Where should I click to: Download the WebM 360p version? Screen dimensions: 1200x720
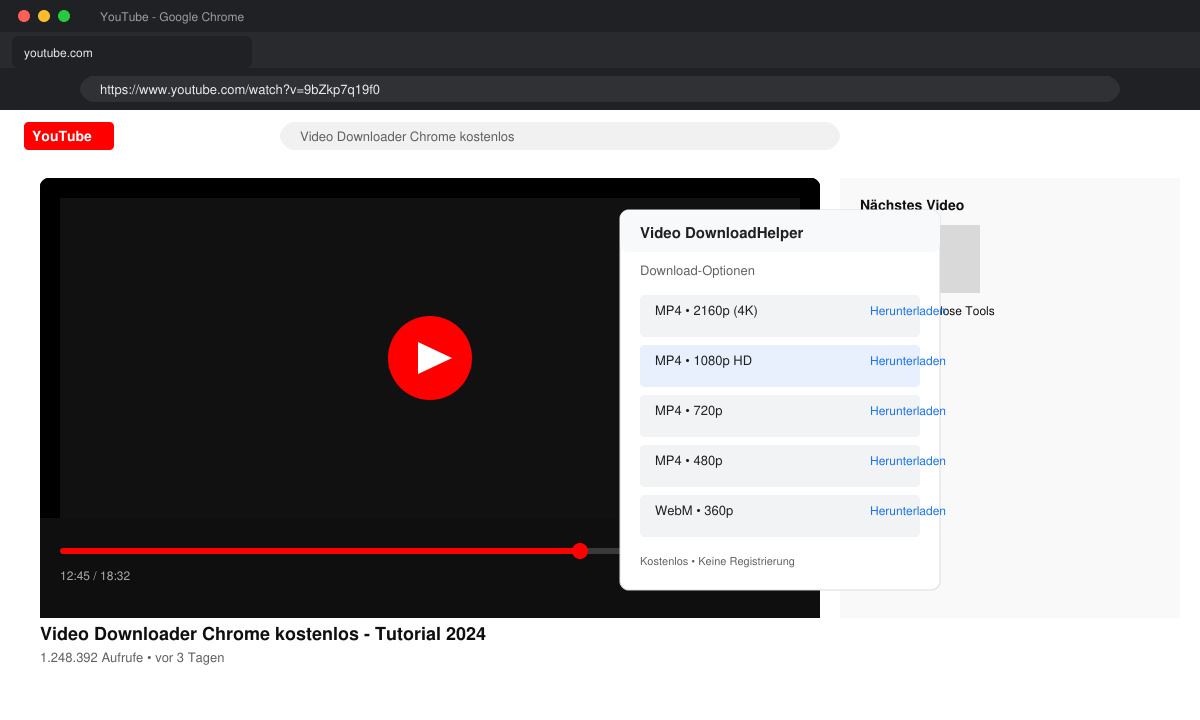(907, 511)
